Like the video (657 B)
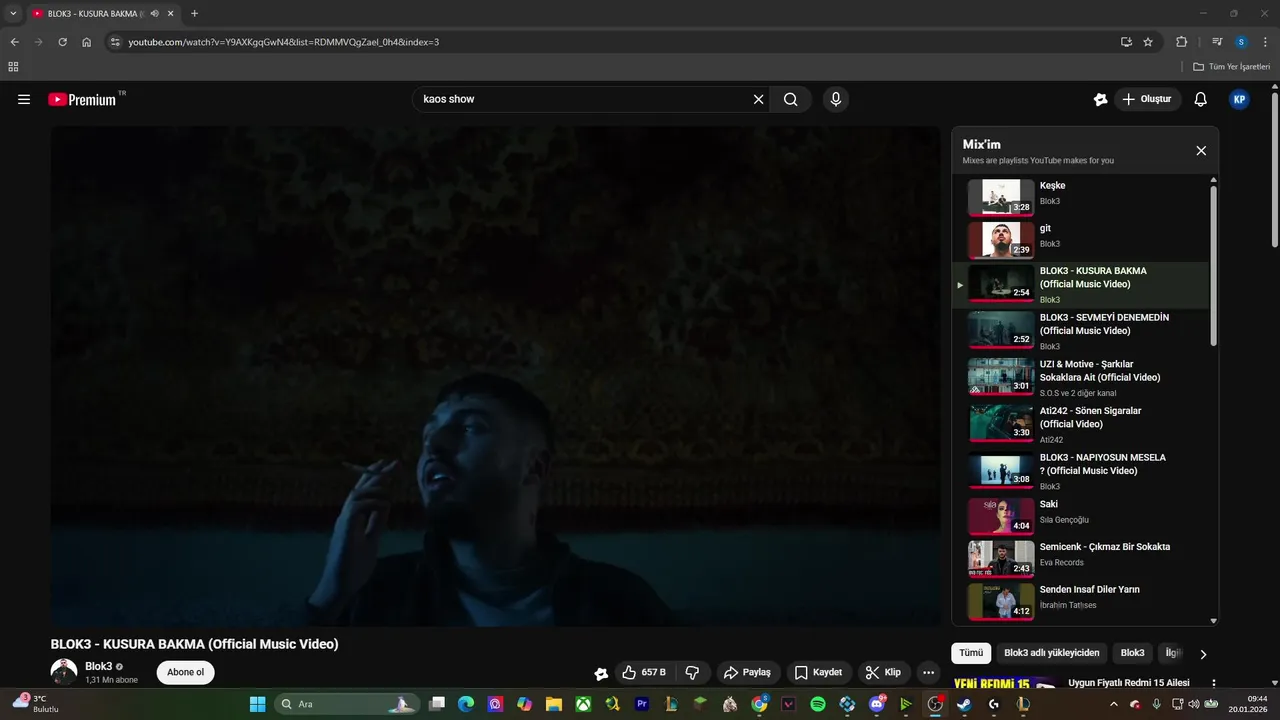 [644, 672]
